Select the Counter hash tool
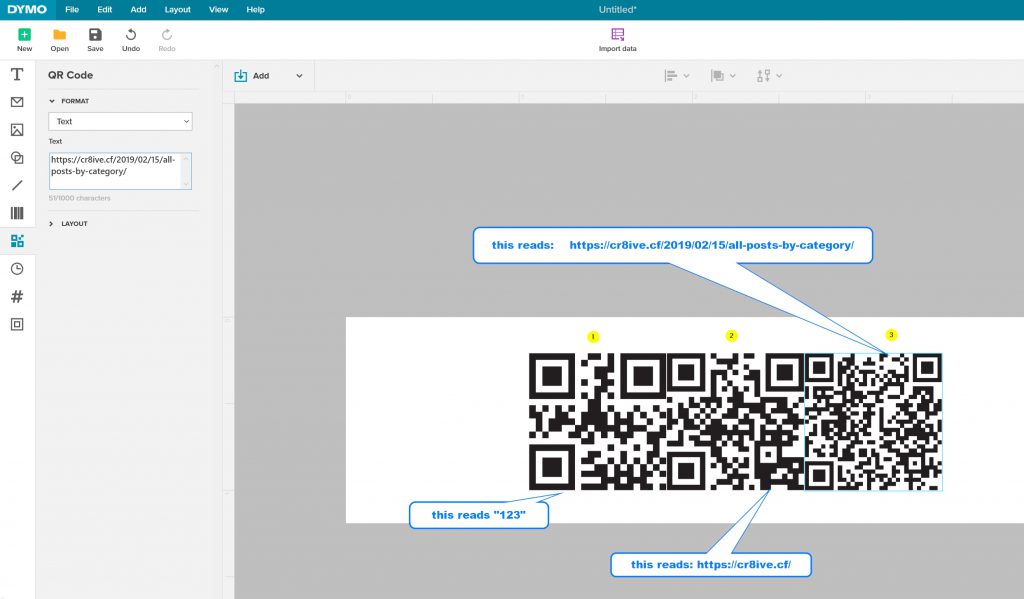The width and height of the screenshot is (1024, 599). (x=17, y=296)
